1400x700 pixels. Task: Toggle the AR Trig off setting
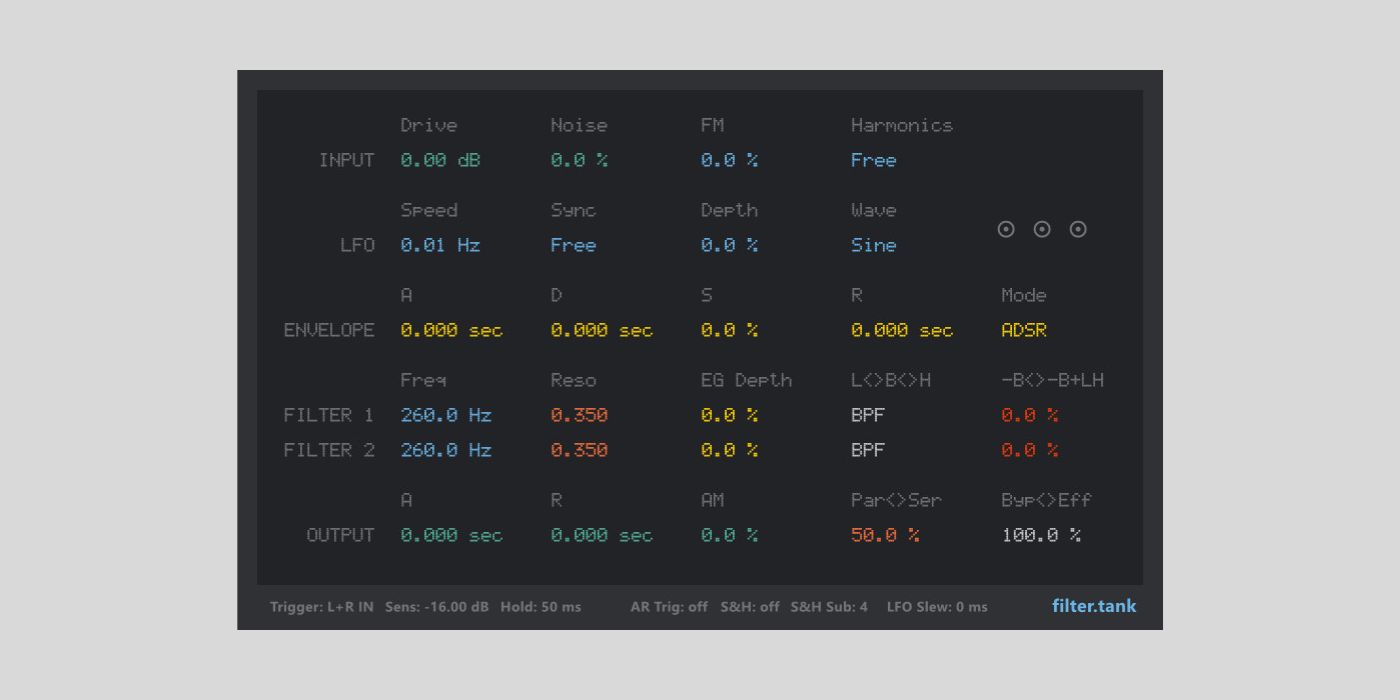tap(669, 607)
